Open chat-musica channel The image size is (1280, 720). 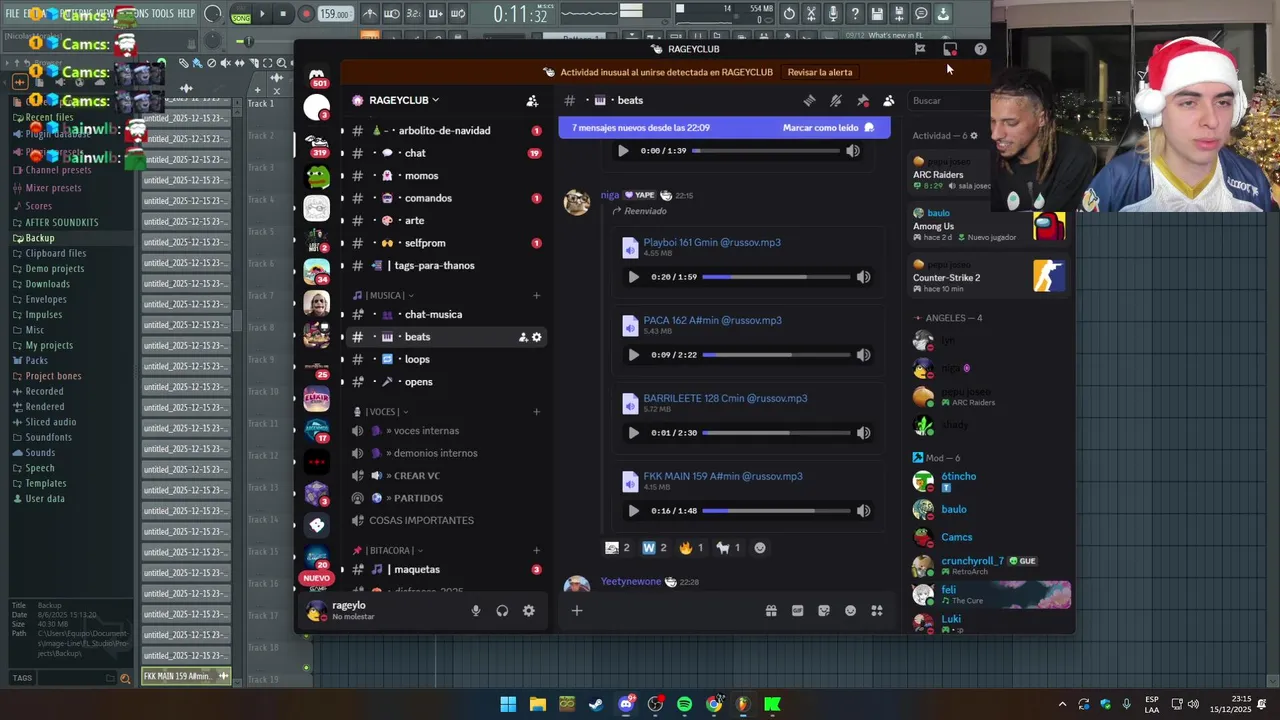point(444,314)
